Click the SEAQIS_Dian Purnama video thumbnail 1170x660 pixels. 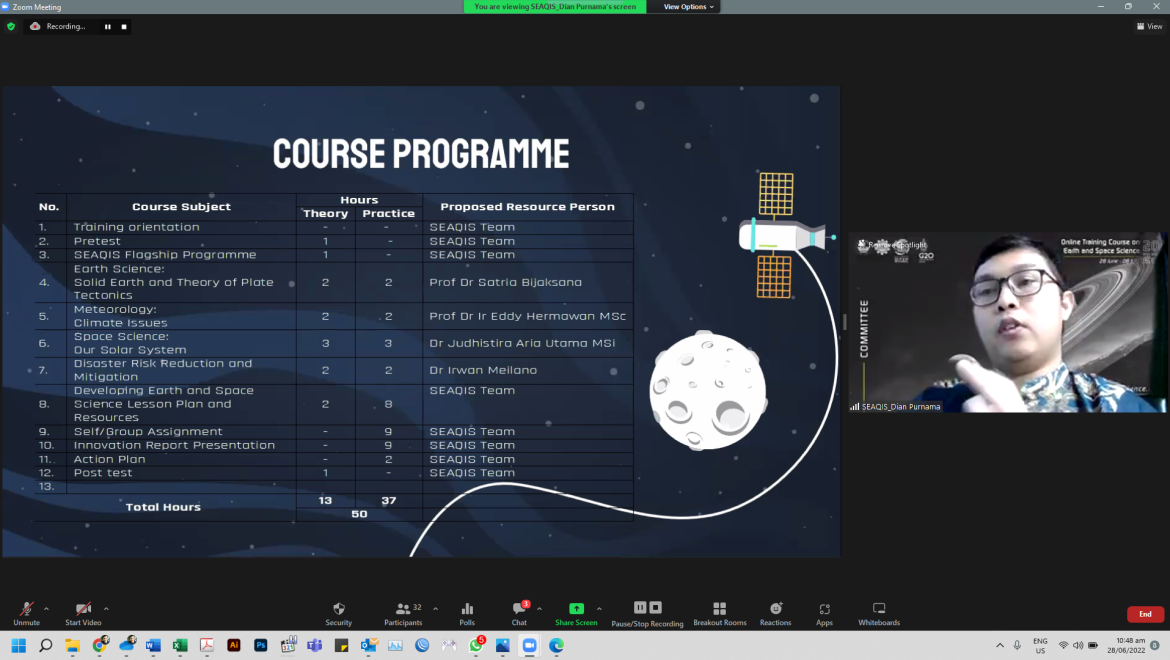pyautogui.click(x=1007, y=322)
